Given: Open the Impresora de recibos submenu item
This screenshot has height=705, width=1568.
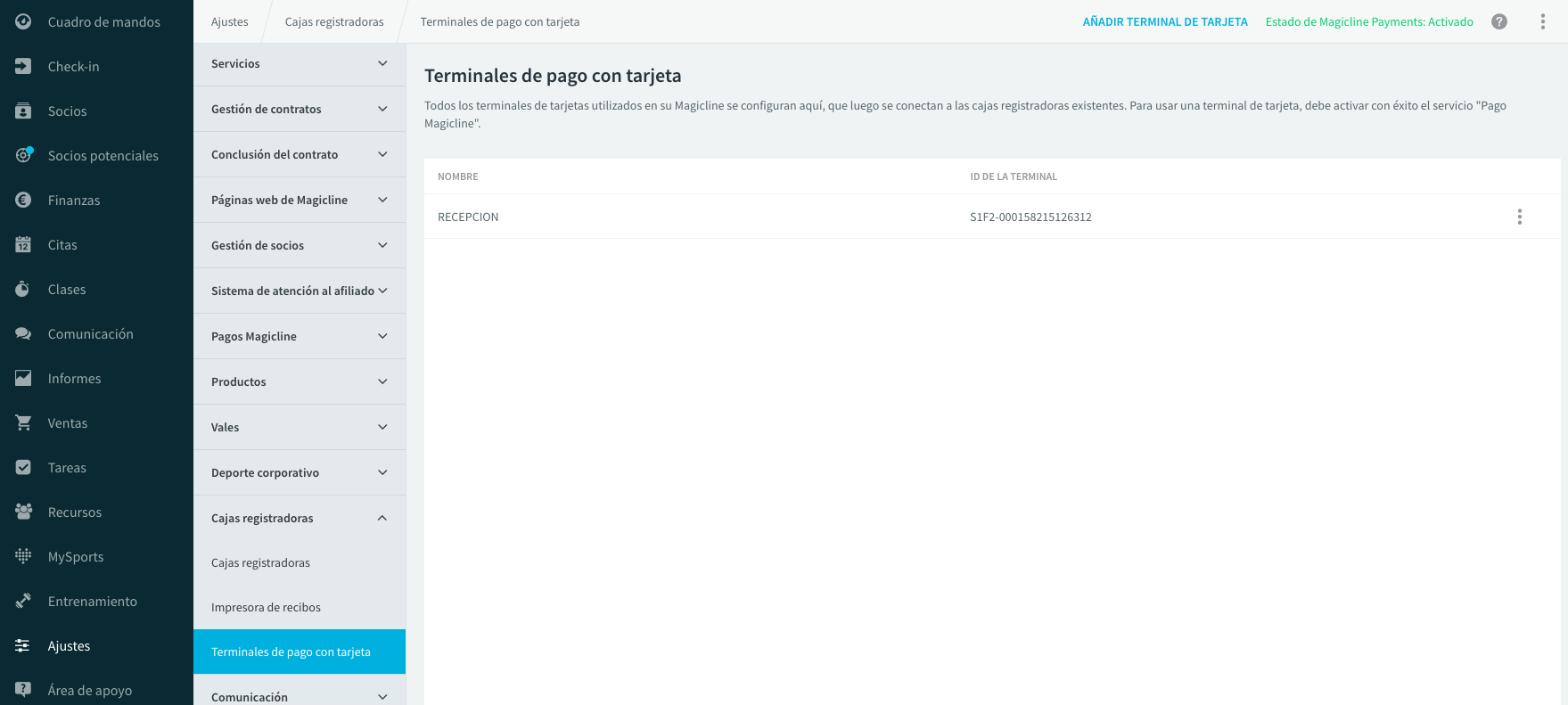Looking at the screenshot, I should pos(300,607).
